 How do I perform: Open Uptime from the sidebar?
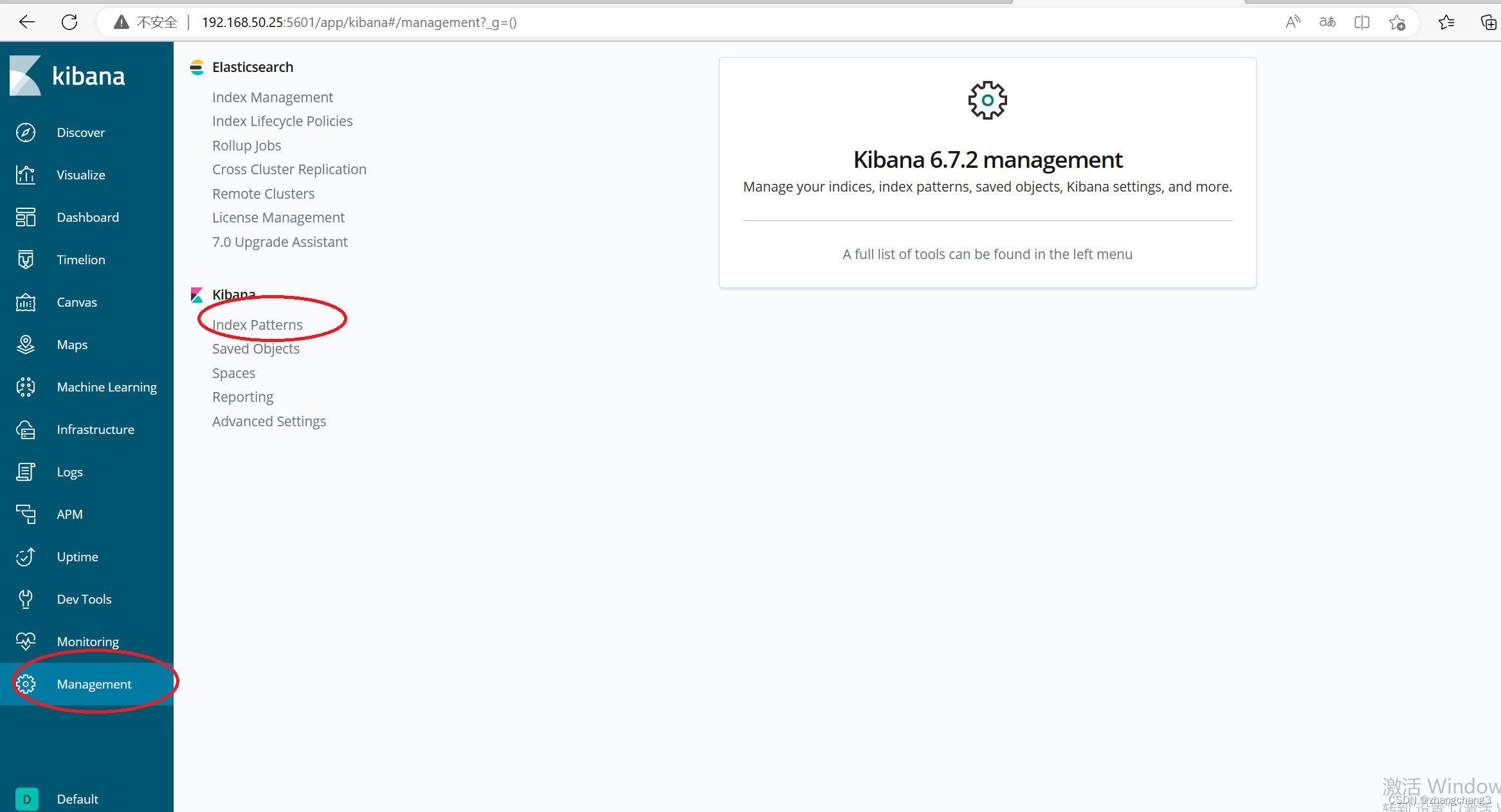(78, 557)
